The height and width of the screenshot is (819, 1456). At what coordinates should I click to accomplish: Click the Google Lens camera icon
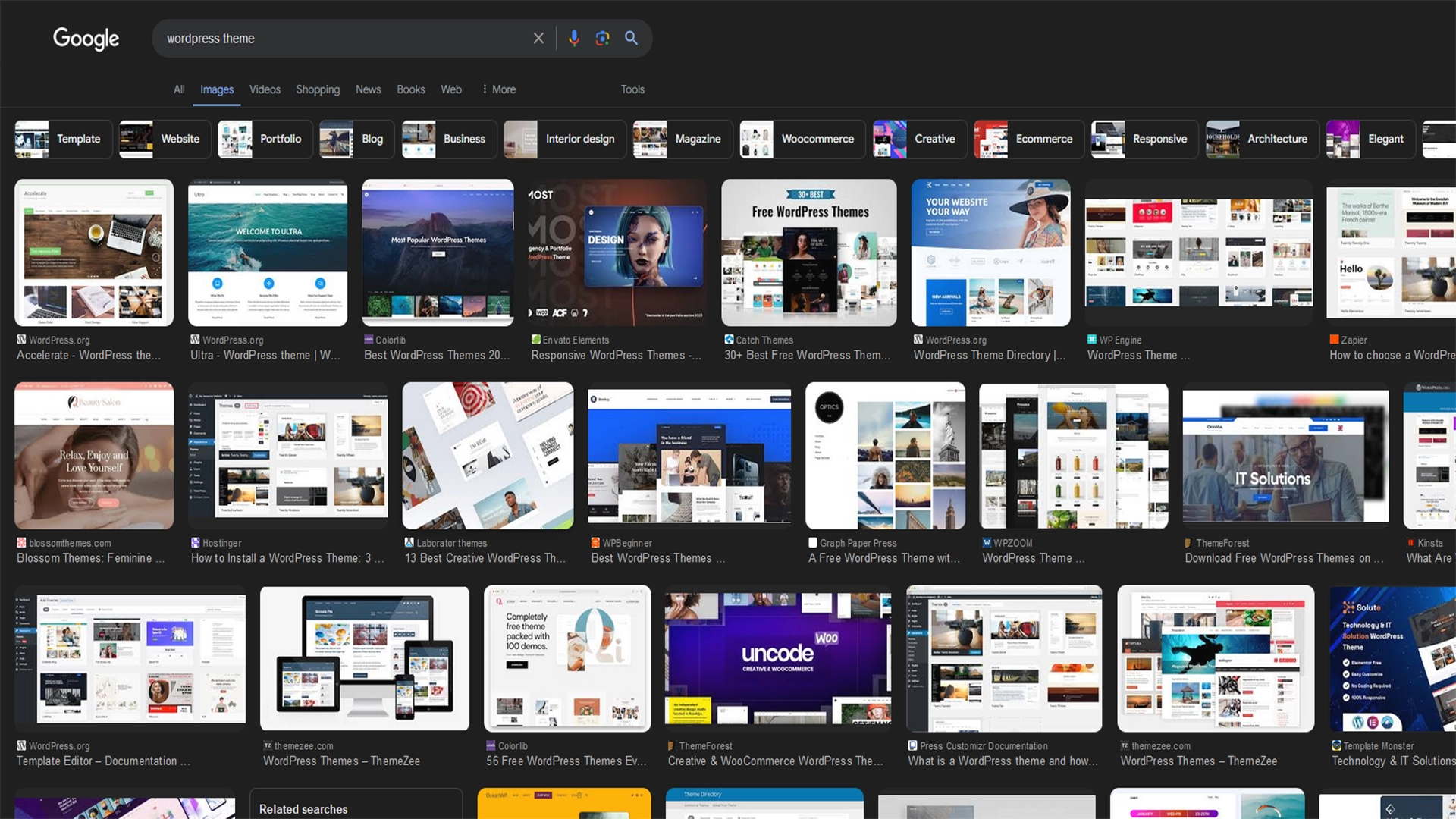point(602,39)
